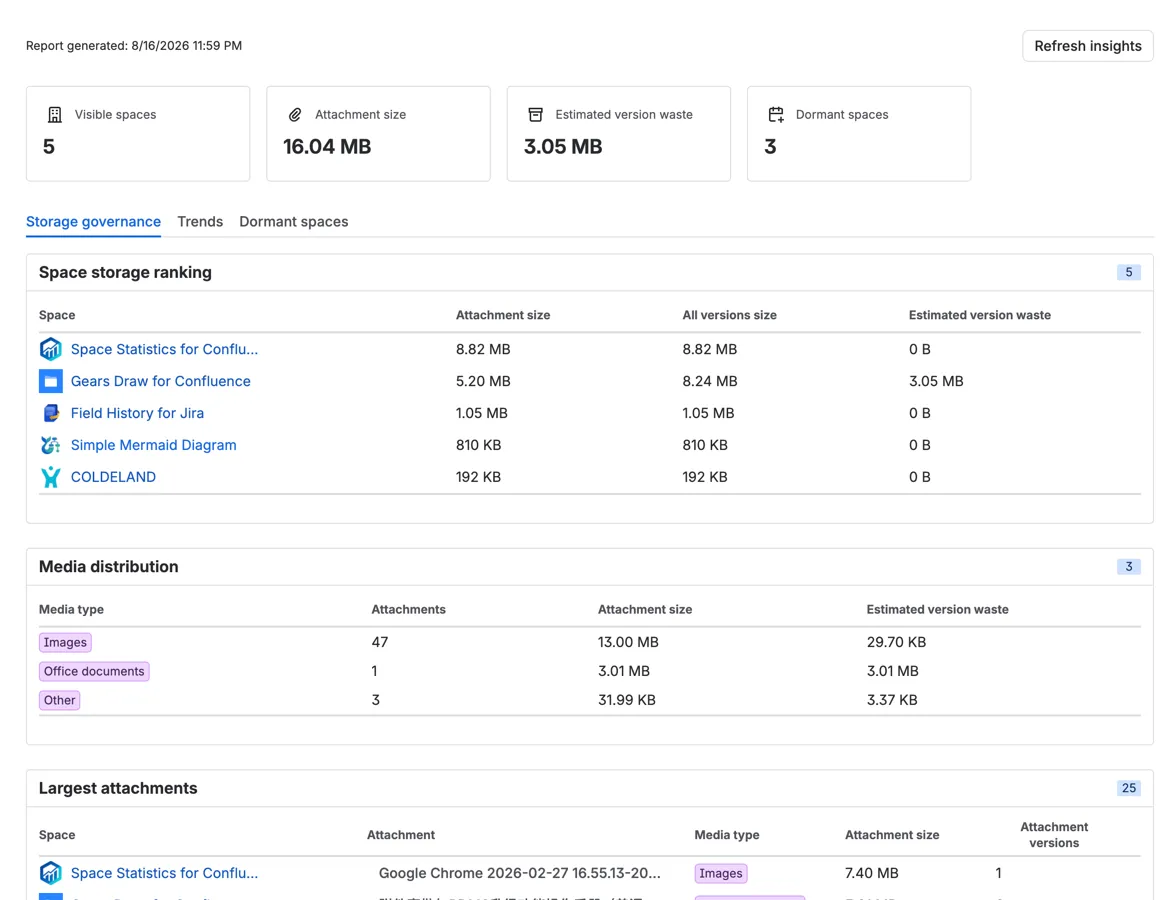Screen dimensions: 1166x900
Task: Click the Attachment size 16.04 MB card
Action: [379, 134]
